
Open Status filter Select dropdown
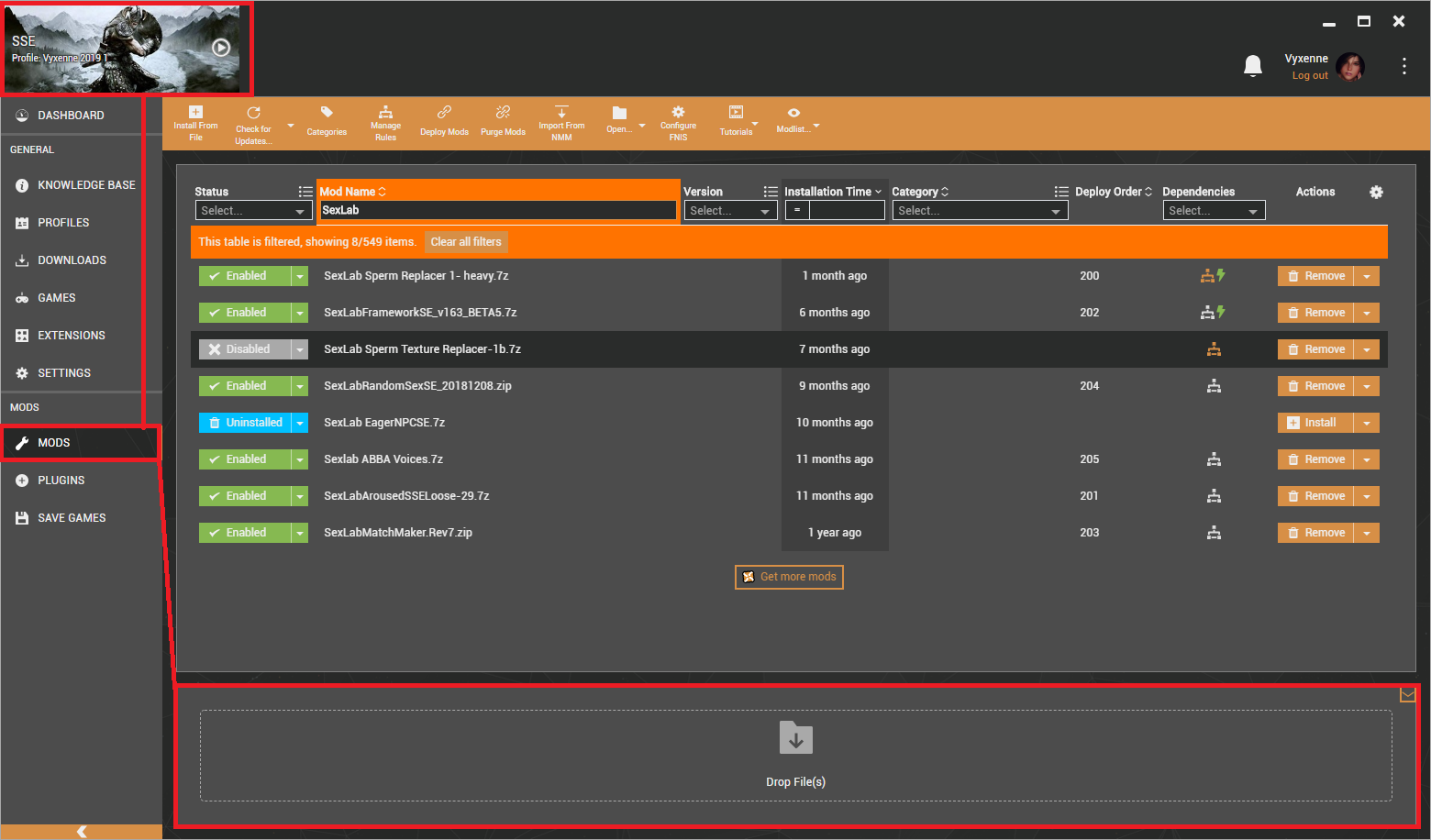[253, 210]
